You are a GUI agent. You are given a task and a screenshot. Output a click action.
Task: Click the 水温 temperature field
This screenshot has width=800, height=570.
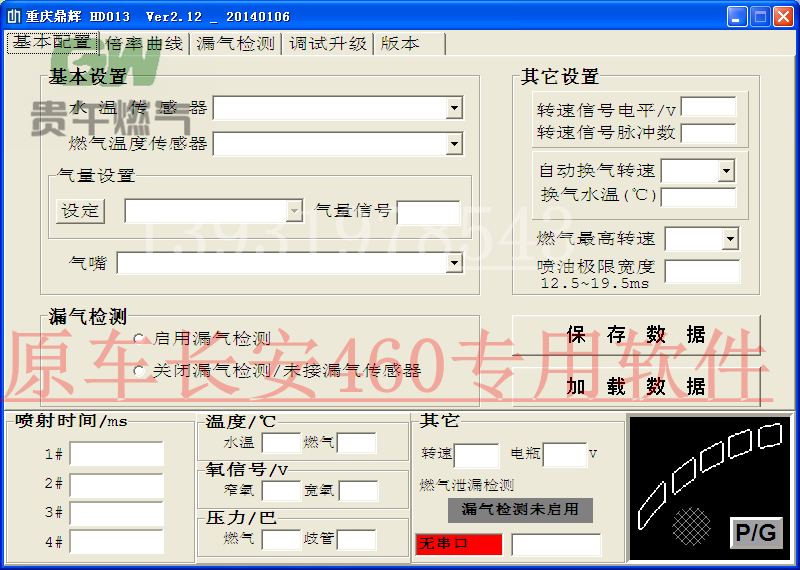click(282, 443)
